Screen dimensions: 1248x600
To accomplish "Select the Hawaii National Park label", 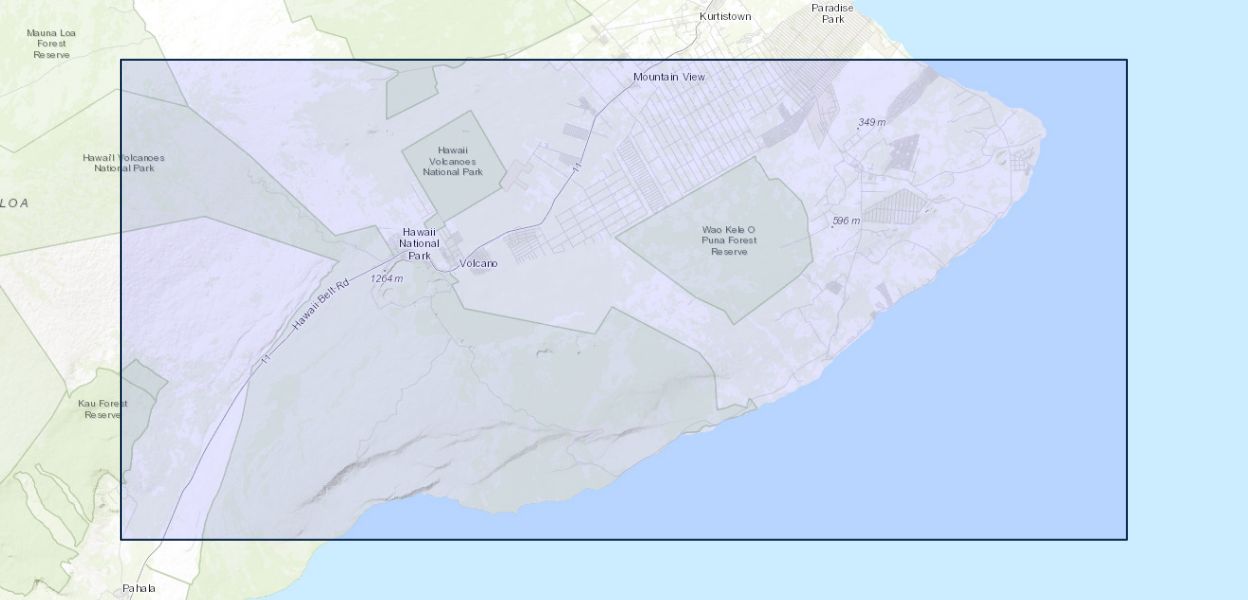I will point(419,243).
